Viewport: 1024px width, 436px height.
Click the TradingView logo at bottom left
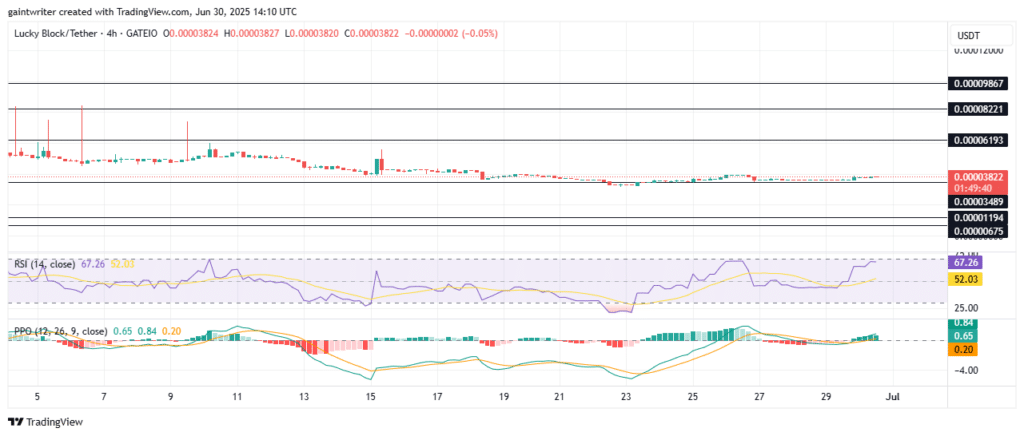pos(45,422)
